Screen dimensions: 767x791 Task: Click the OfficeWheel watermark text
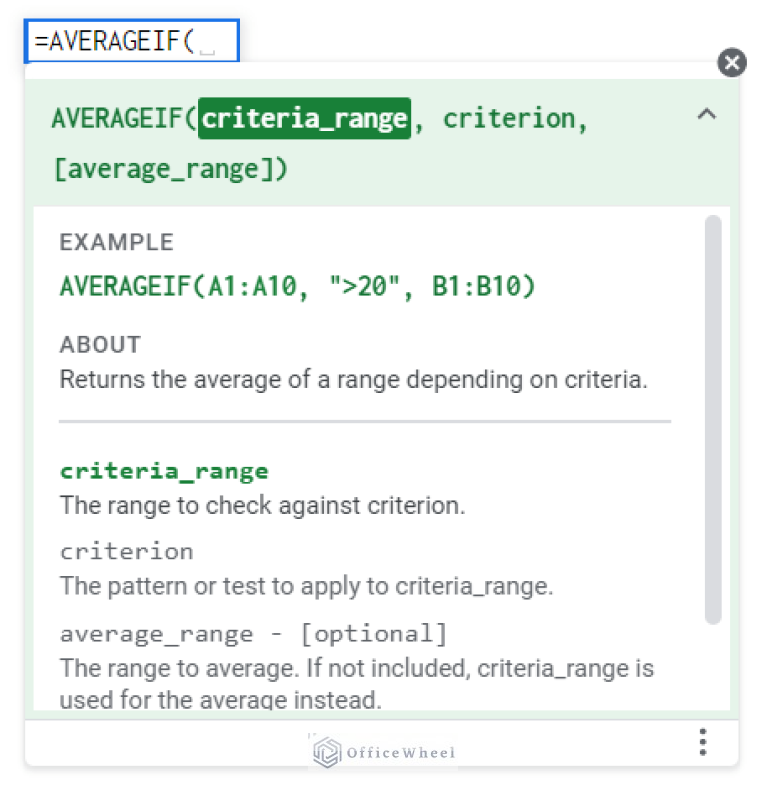click(x=400, y=753)
